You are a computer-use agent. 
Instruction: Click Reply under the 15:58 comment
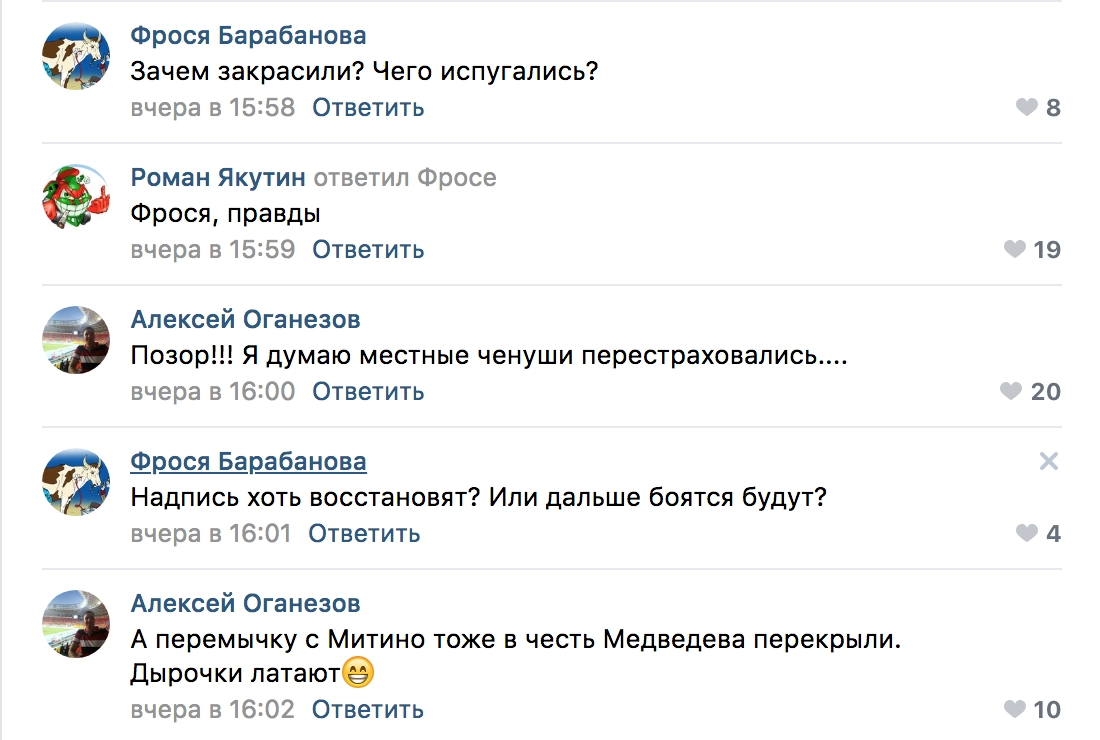(x=368, y=107)
